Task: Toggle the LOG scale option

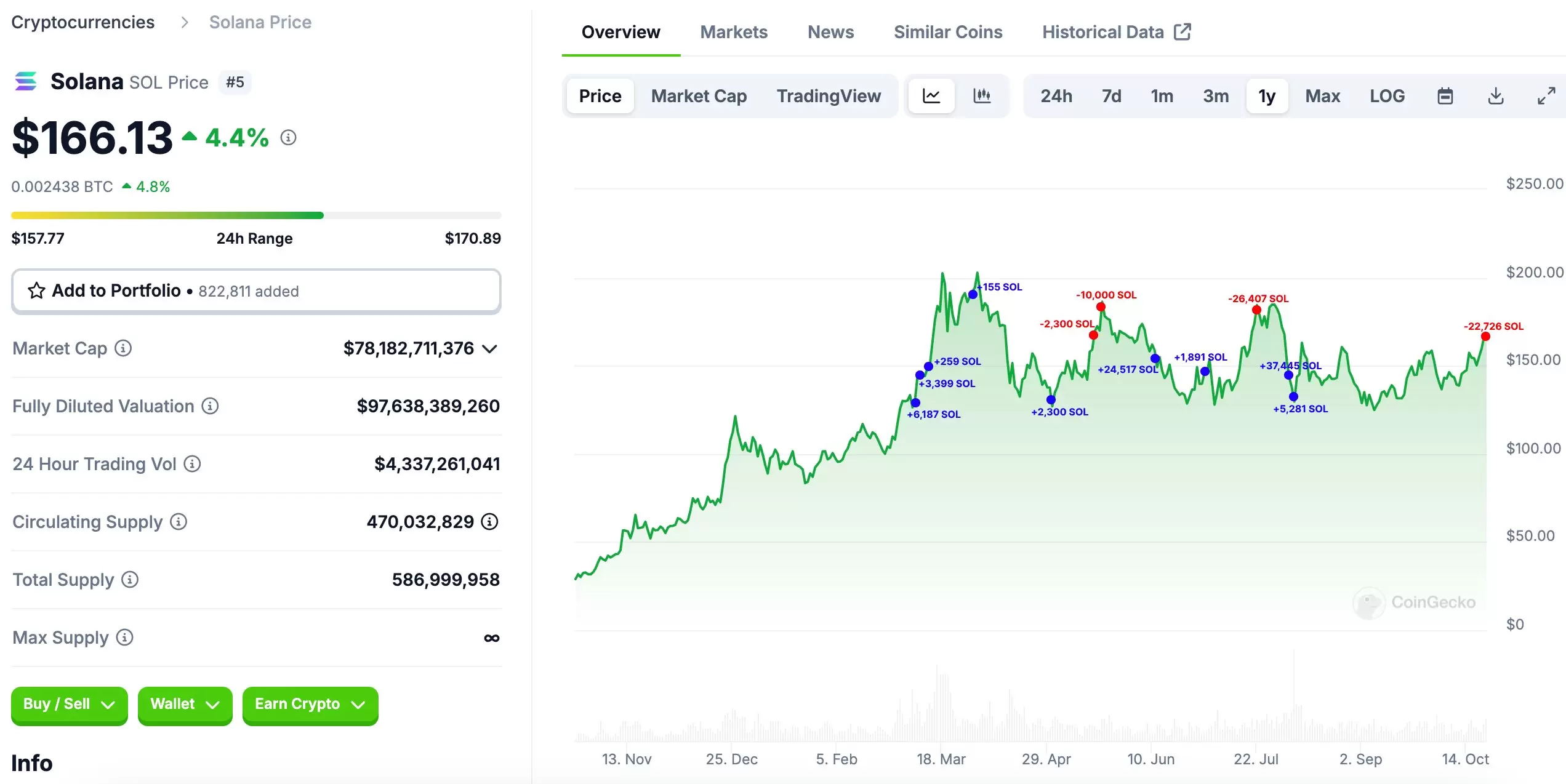Action: 1387,96
